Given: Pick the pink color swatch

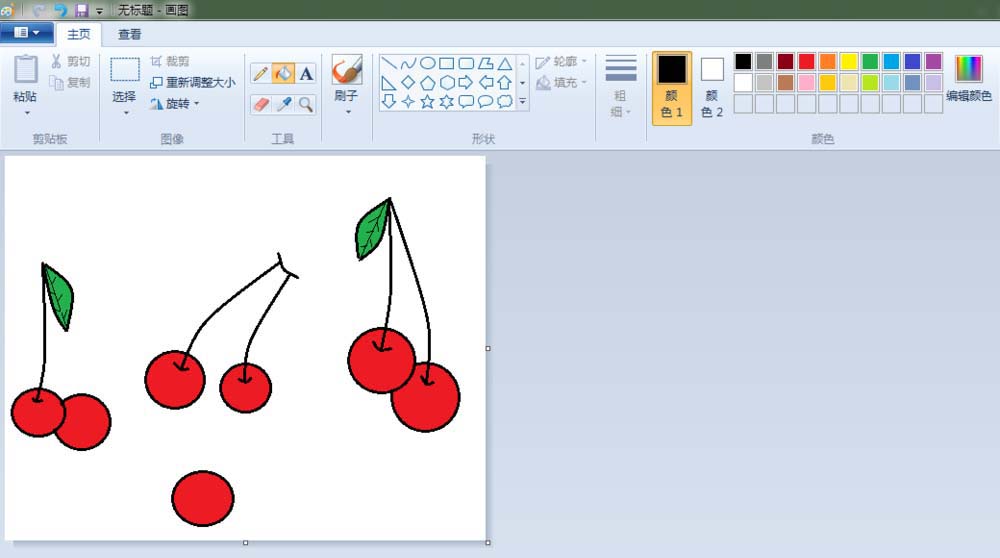Looking at the screenshot, I should pyautogui.click(x=807, y=82).
